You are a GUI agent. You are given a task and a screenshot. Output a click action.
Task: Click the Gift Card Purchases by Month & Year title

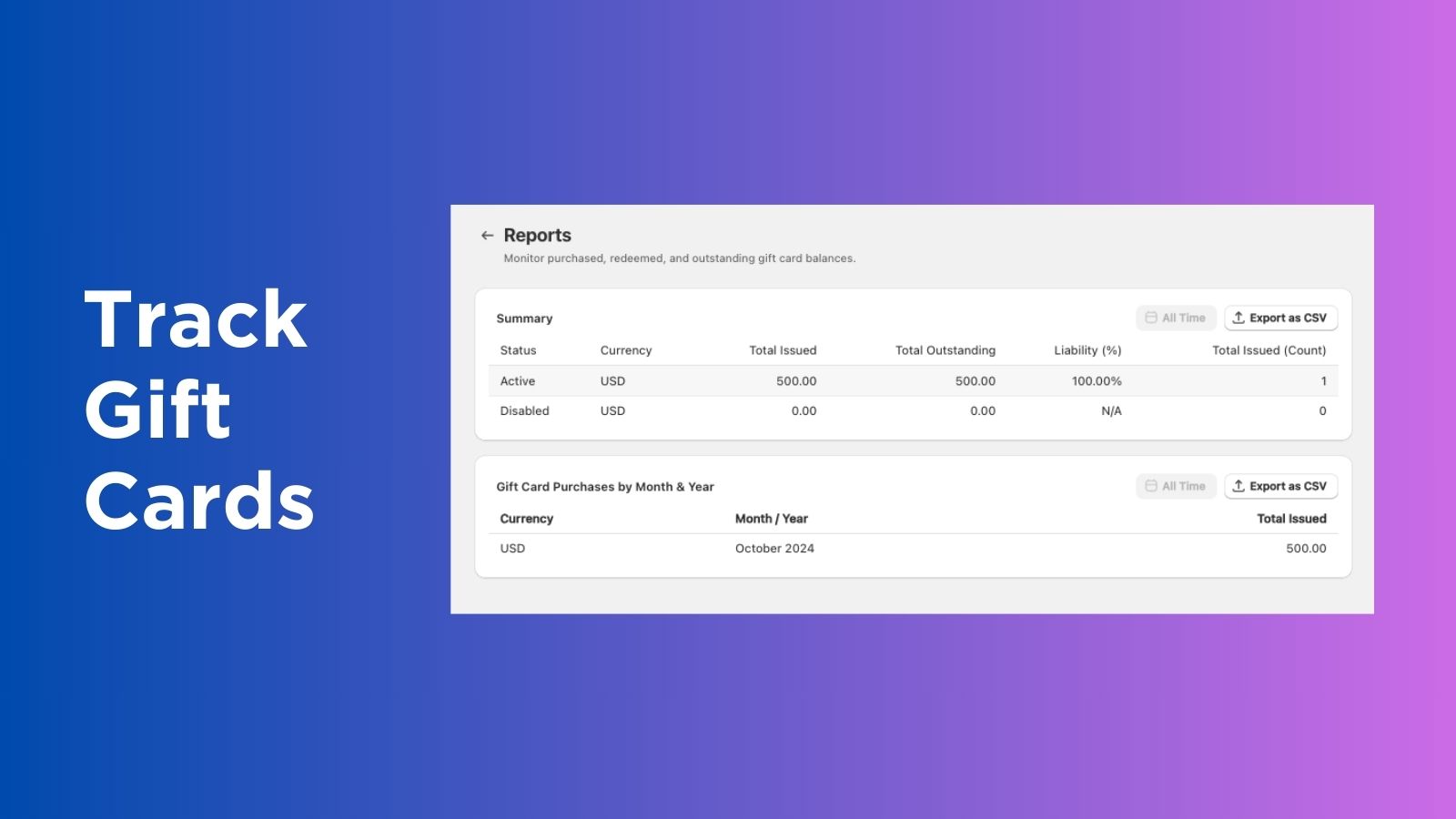[x=605, y=487]
